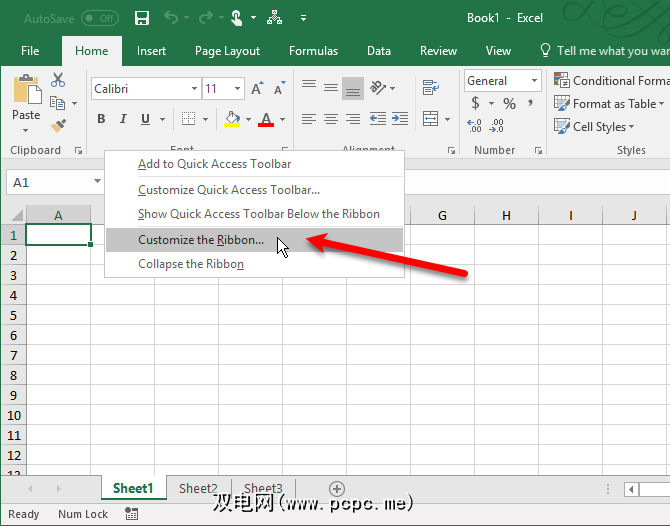This screenshot has width=670, height=526.
Task: Click the Accounting Number Format dollar icon
Action: 476,104
